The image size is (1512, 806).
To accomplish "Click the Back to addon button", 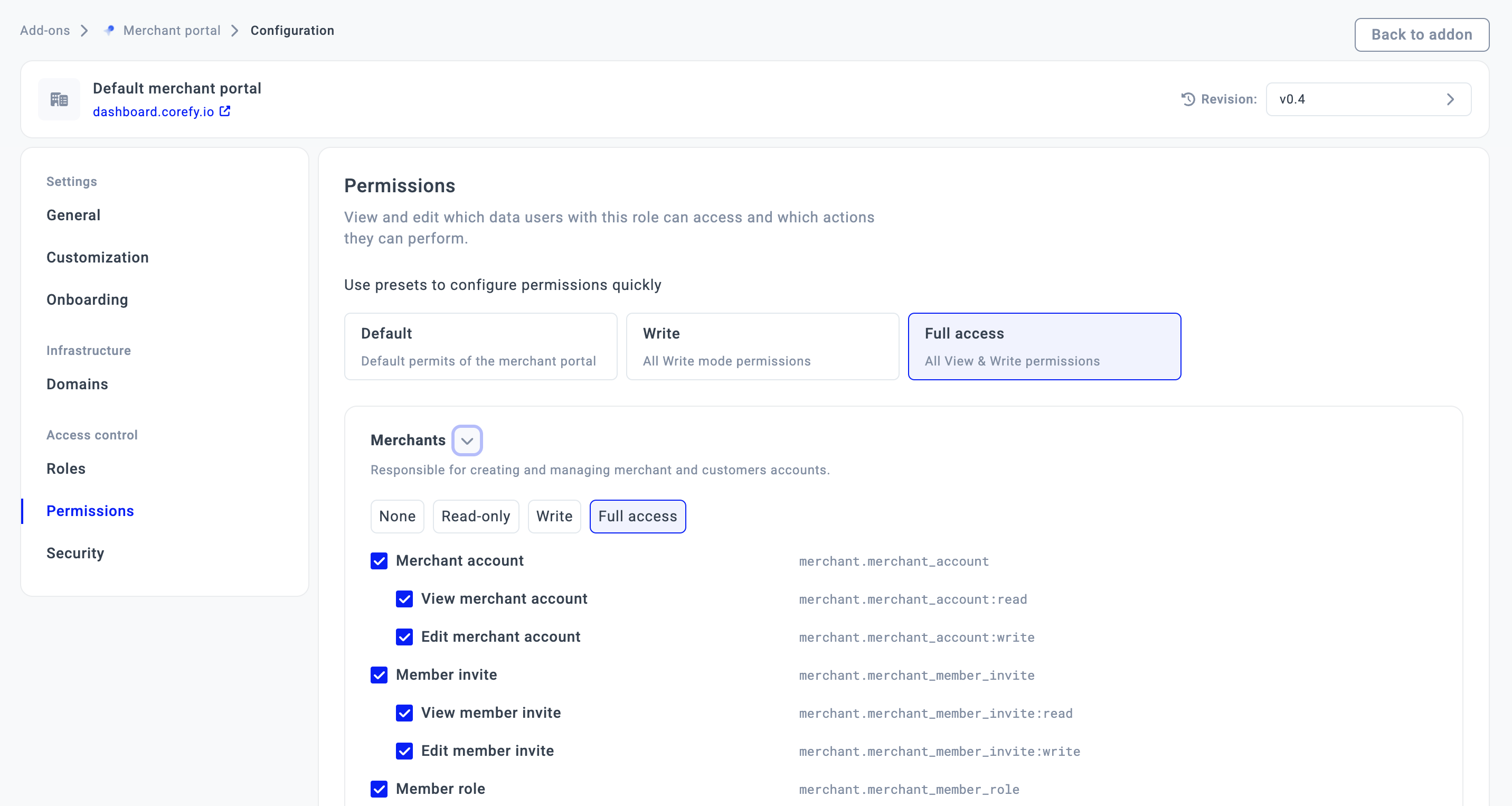I will [1421, 35].
